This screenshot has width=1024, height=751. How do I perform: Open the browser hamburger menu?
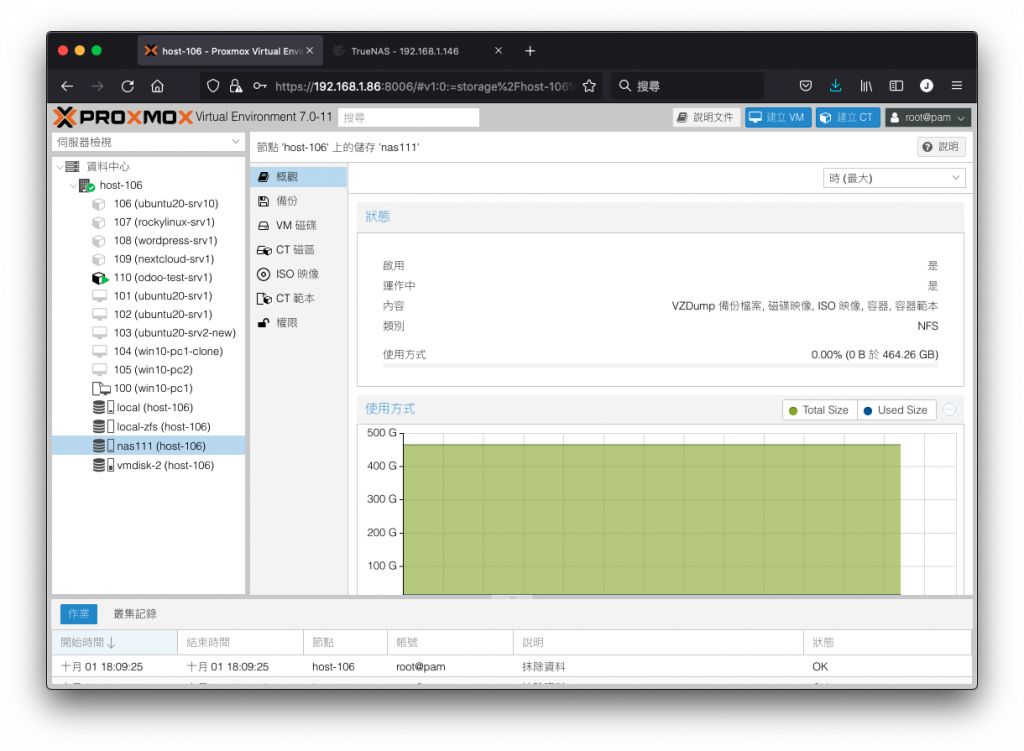(x=957, y=86)
